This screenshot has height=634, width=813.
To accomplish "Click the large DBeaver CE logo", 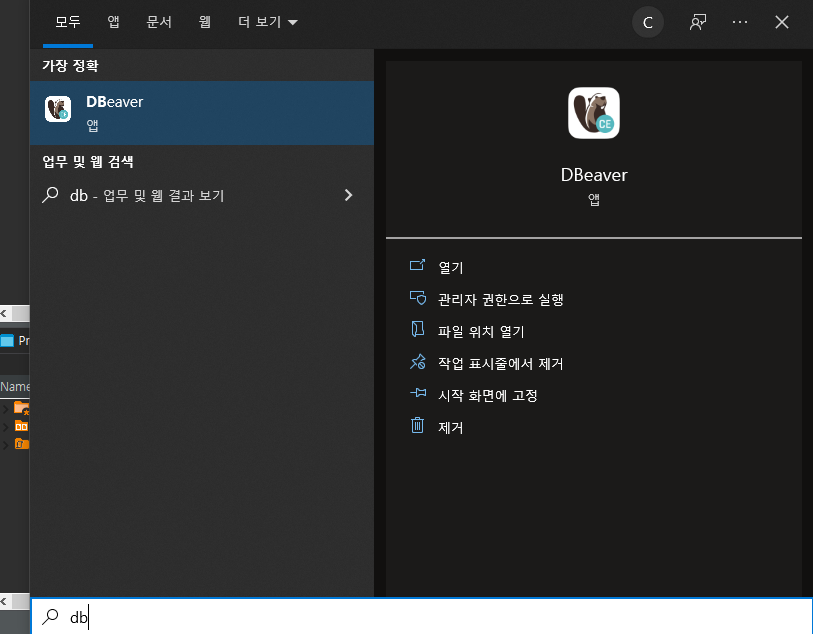I will point(594,113).
